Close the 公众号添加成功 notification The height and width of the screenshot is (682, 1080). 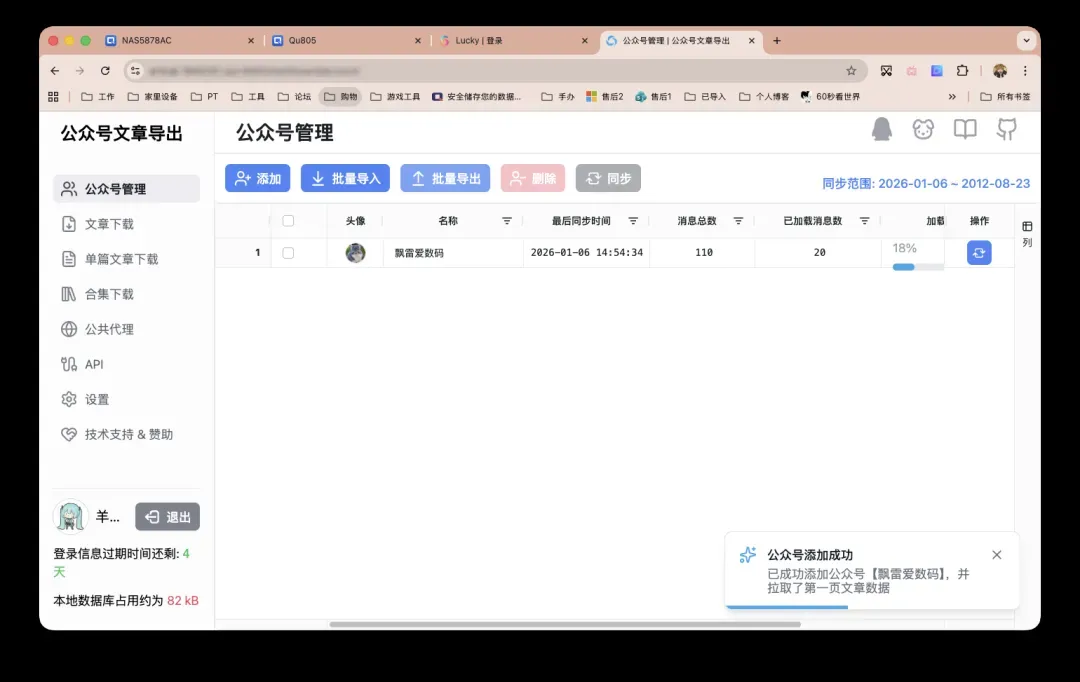[x=996, y=555]
